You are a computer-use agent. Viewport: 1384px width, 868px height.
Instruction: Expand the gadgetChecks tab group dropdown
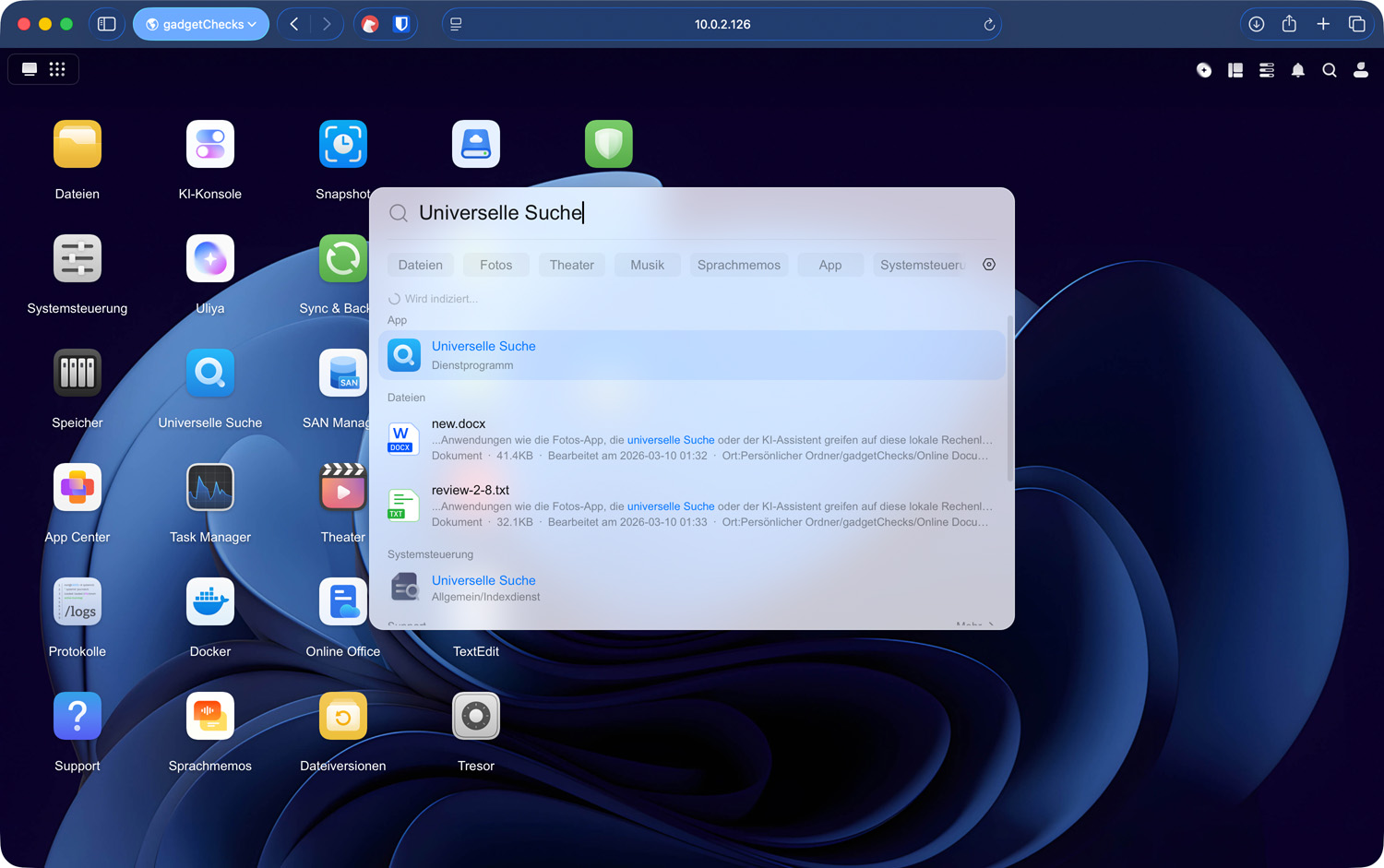pyautogui.click(x=201, y=24)
